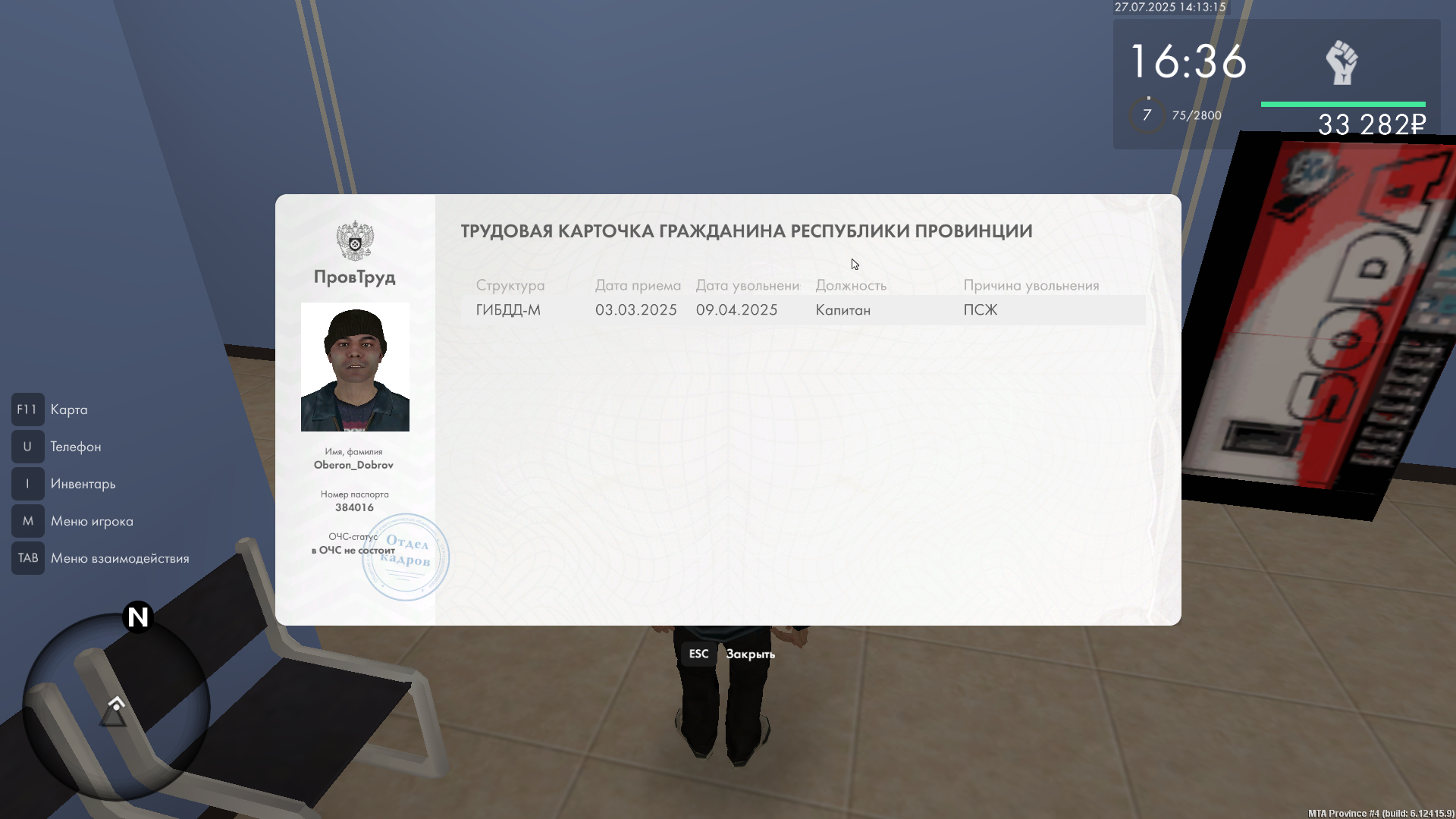Viewport: 1456px width, 819px height.
Task: Click the N compass marker on minimap
Action: [x=138, y=617]
